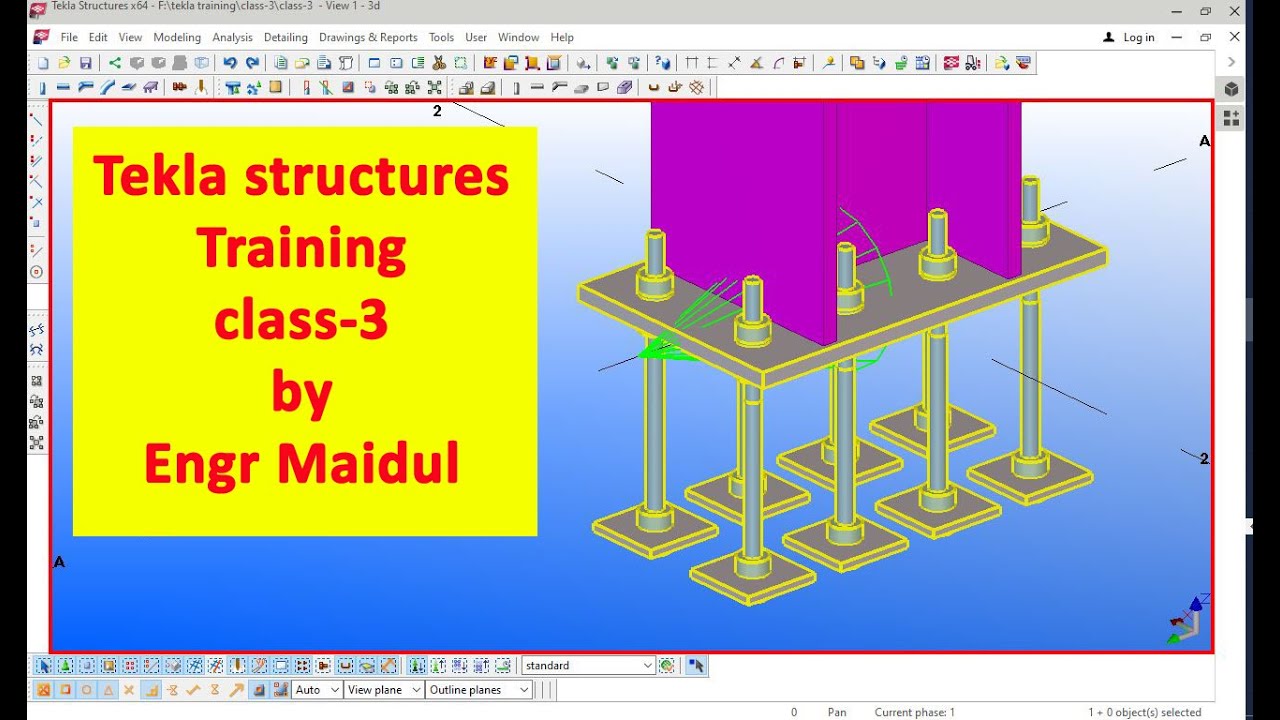Open the Analysis menu
The image size is (1280, 720).
pos(232,37)
